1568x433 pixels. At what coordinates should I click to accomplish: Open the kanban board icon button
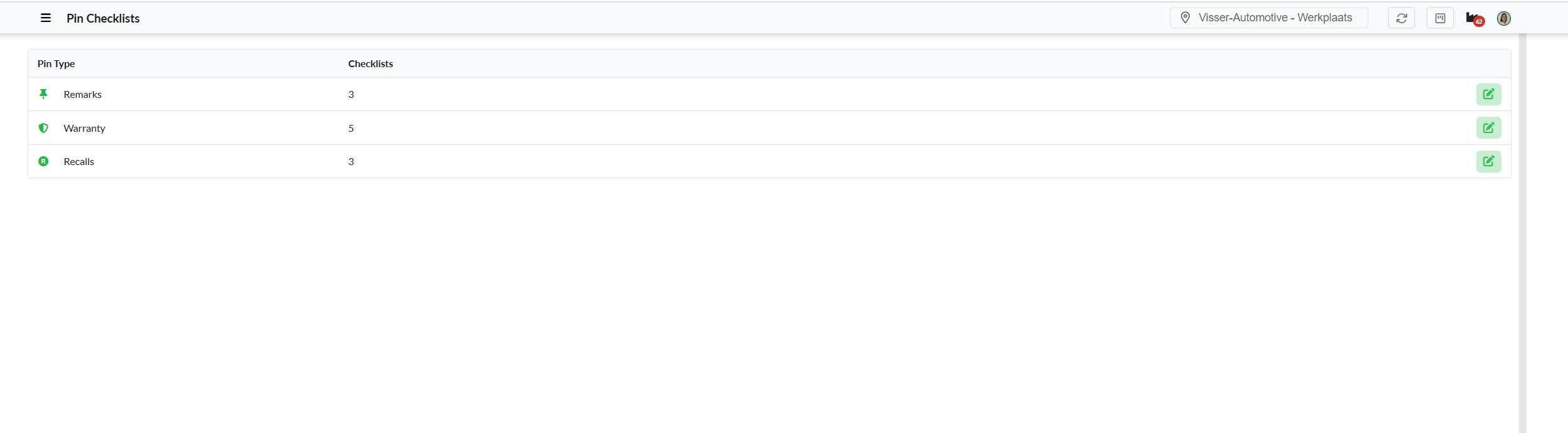[1440, 18]
